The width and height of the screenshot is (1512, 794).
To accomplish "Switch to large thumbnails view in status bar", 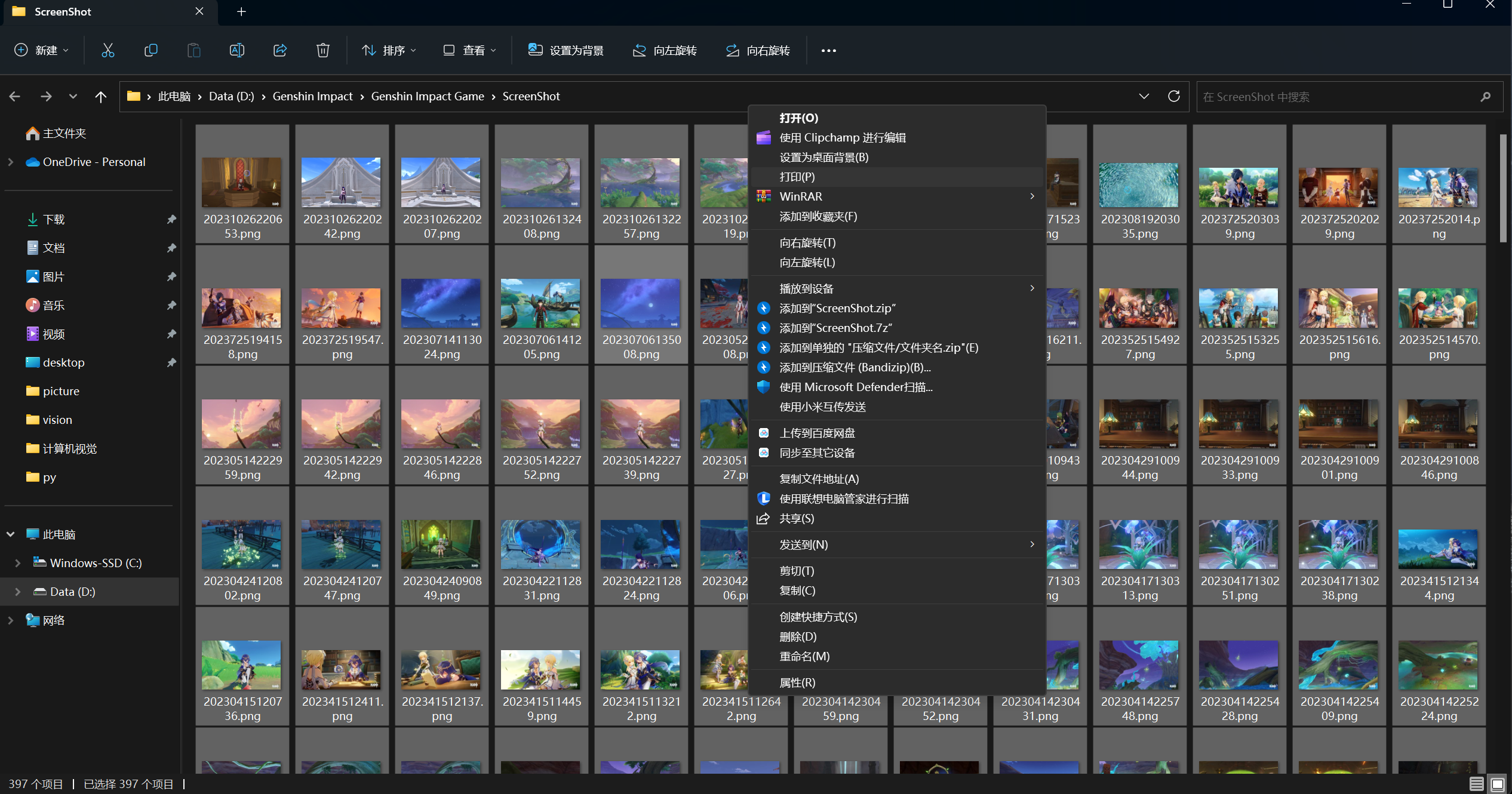I will click(x=1498, y=784).
